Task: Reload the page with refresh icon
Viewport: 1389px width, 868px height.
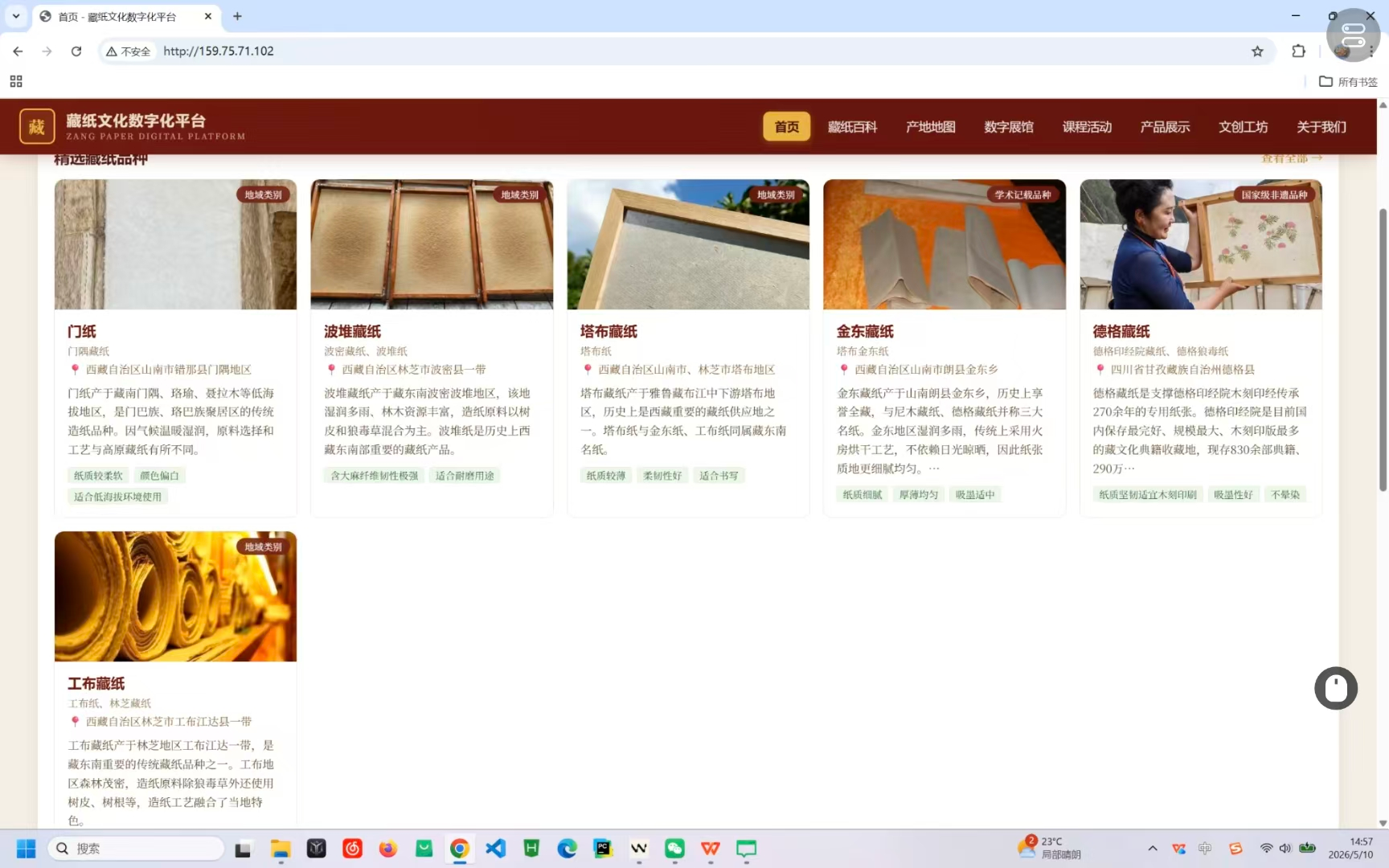Action: click(76, 51)
